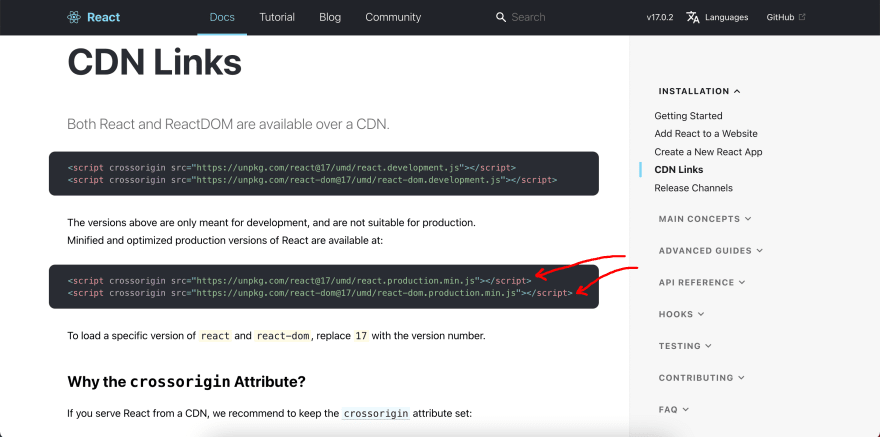The width and height of the screenshot is (880, 437).
Task: Open the Community tab
Action: click(x=393, y=17)
